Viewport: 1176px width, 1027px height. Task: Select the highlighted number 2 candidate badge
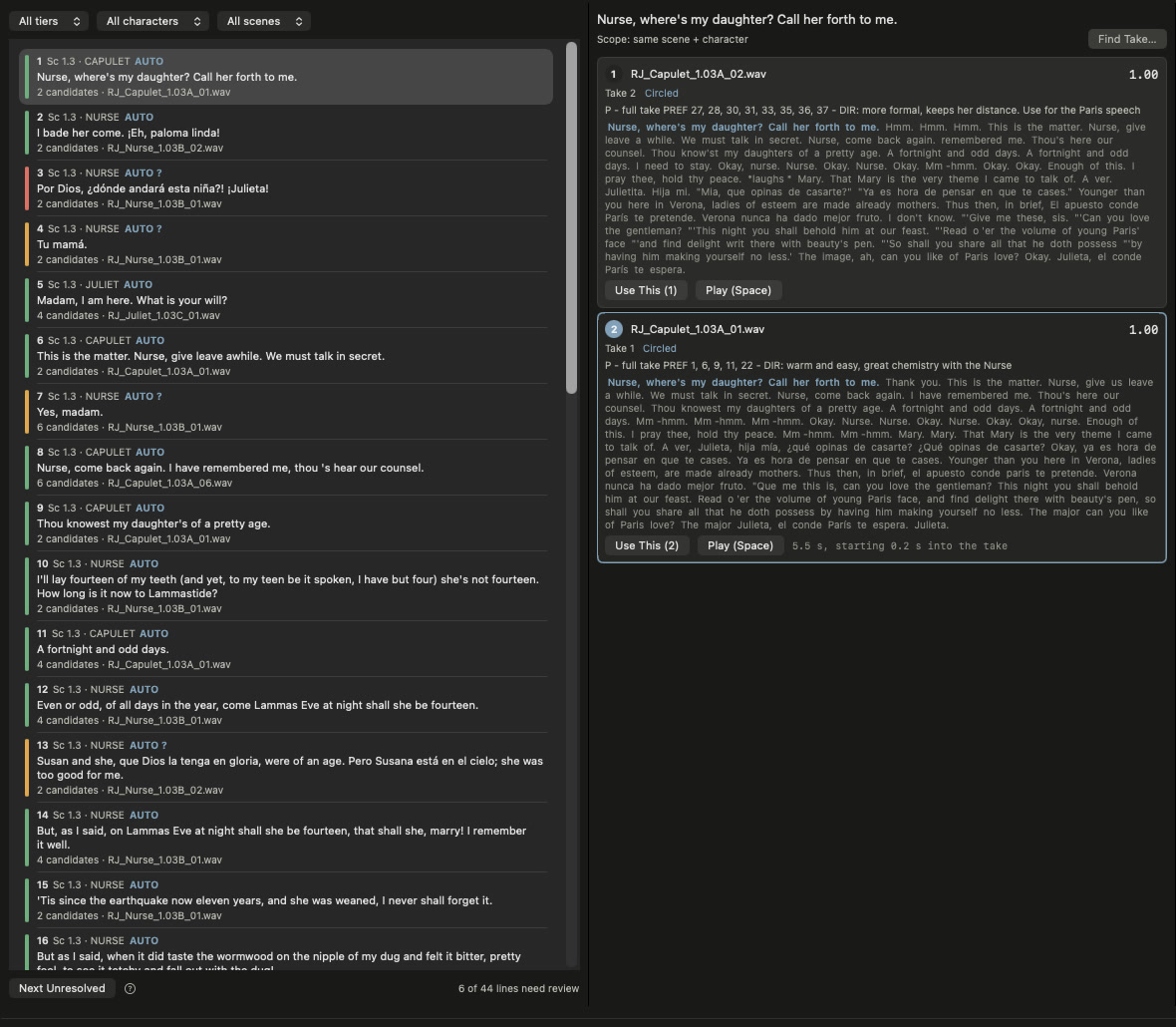[614, 329]
